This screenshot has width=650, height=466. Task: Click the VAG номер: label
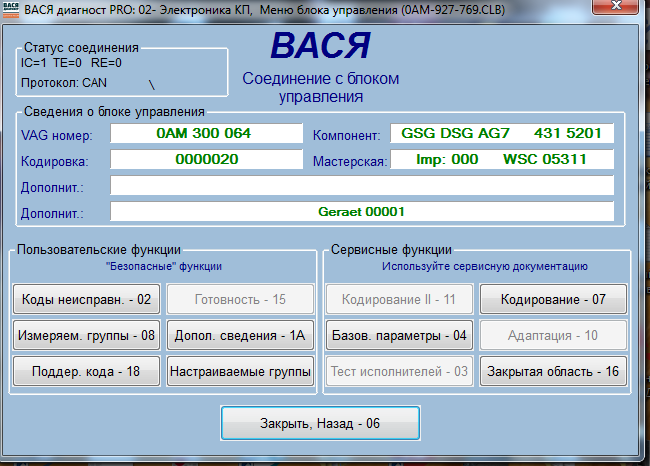(x=57, y=136)
